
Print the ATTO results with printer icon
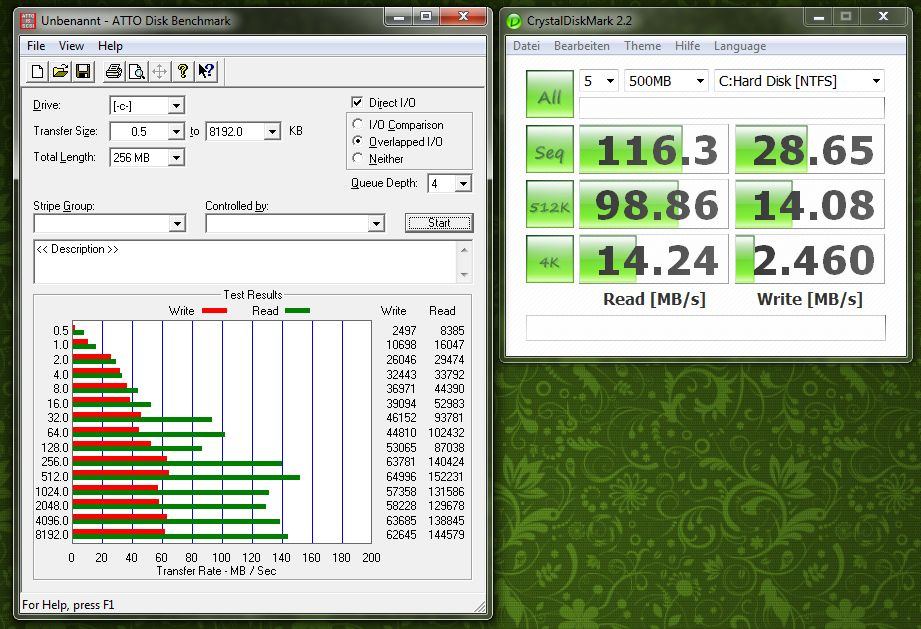click(113, 72)
